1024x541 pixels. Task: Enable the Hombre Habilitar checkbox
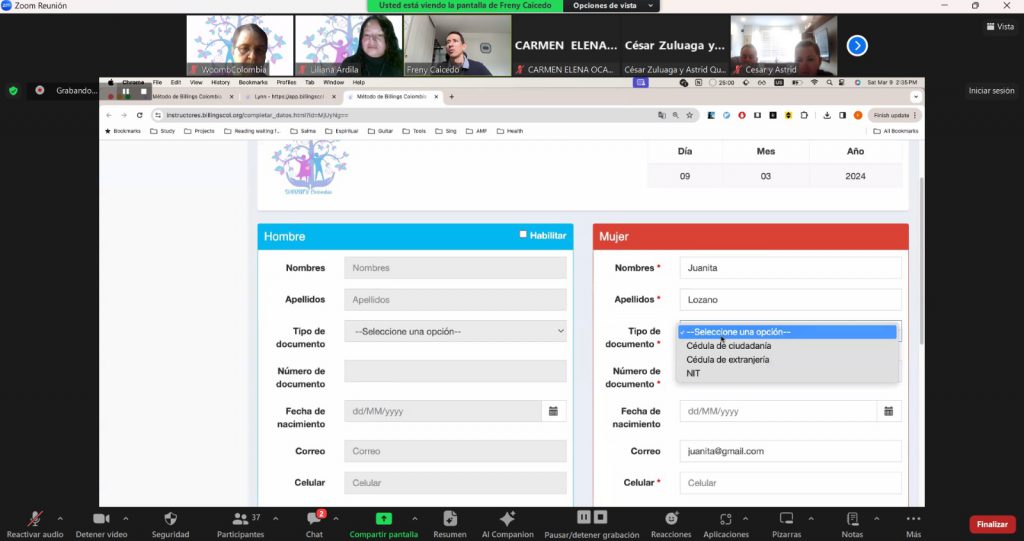click(522, 235)
